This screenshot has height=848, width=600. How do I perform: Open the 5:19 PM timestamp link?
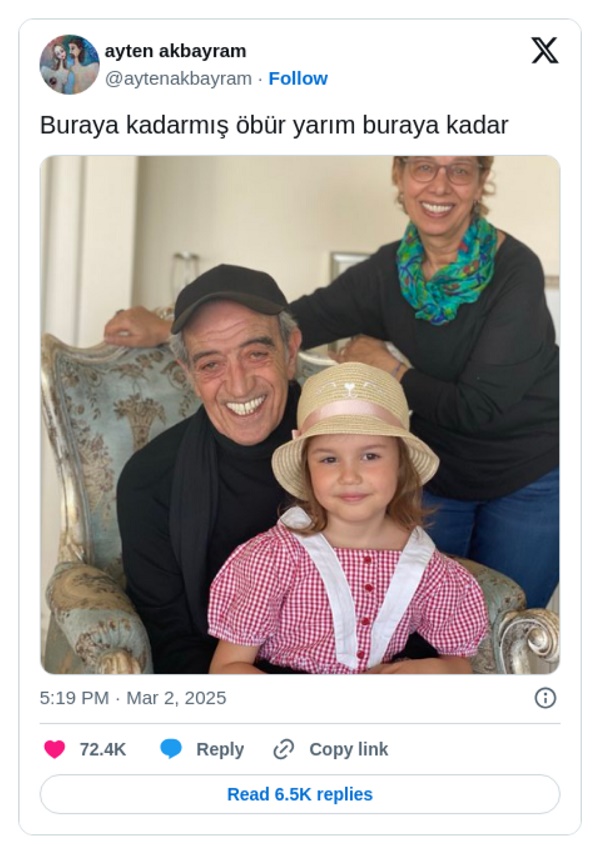[x=74, y=698]
